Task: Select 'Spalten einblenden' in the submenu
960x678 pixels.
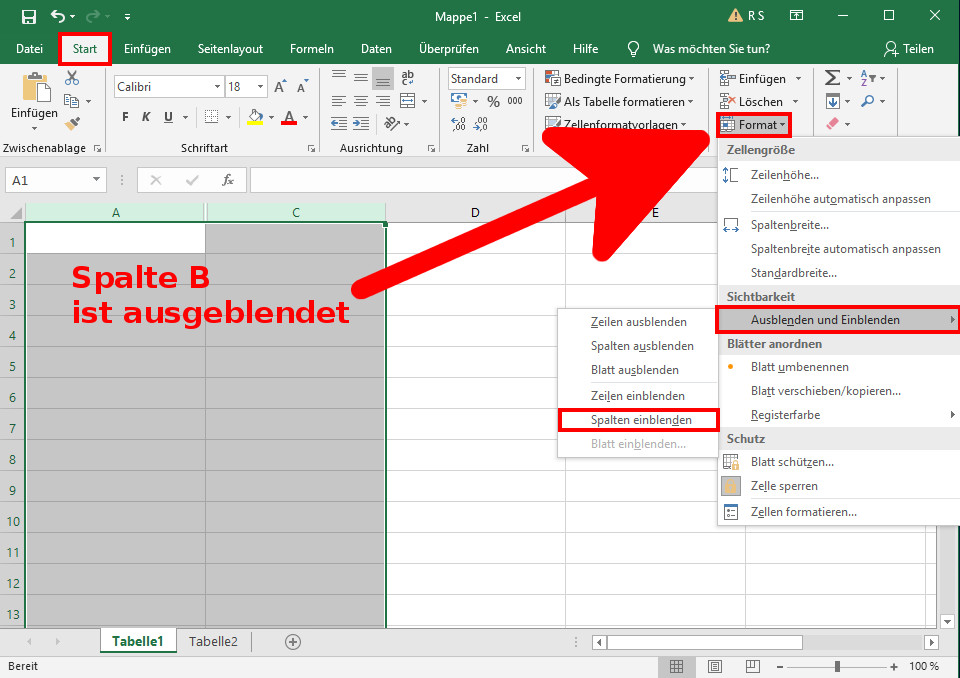Action: tap(640, 420)
